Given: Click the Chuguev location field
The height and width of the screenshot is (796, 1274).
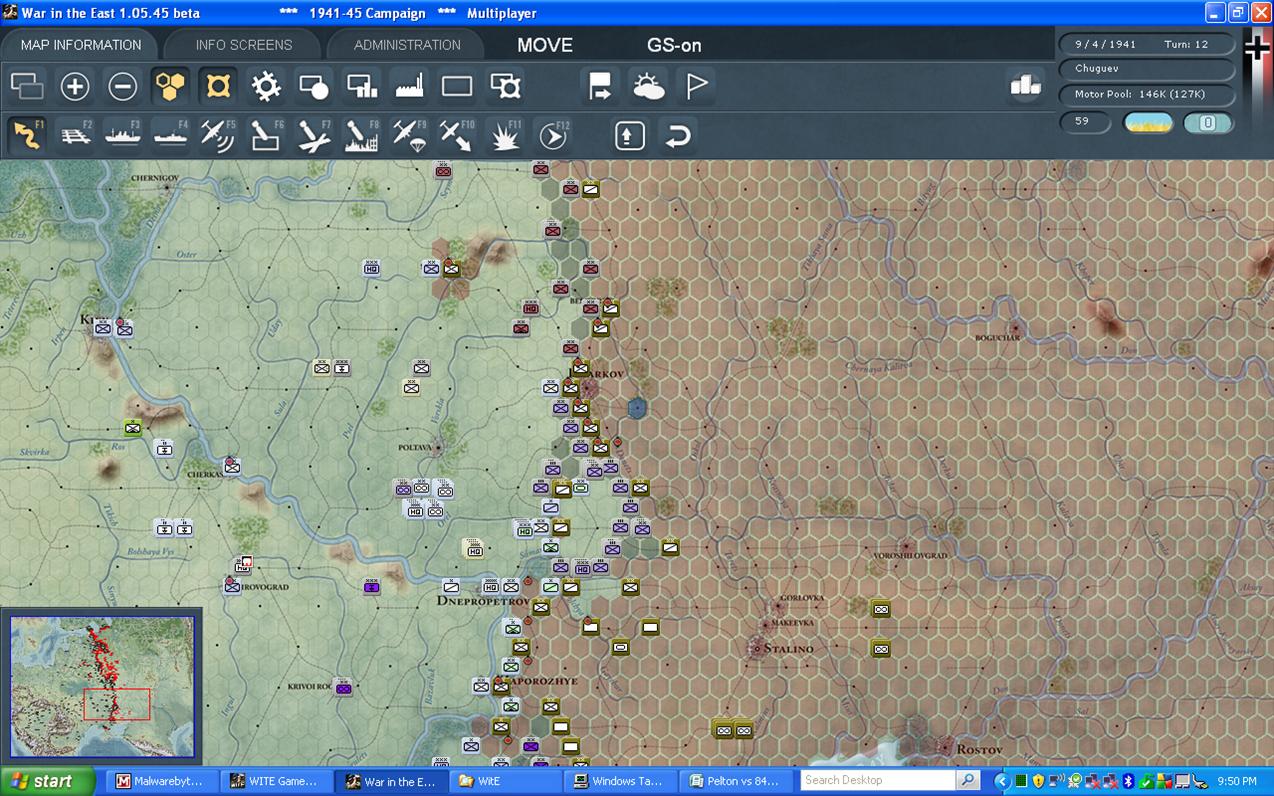Looking at the screenshot, I should pos(1147,69).
